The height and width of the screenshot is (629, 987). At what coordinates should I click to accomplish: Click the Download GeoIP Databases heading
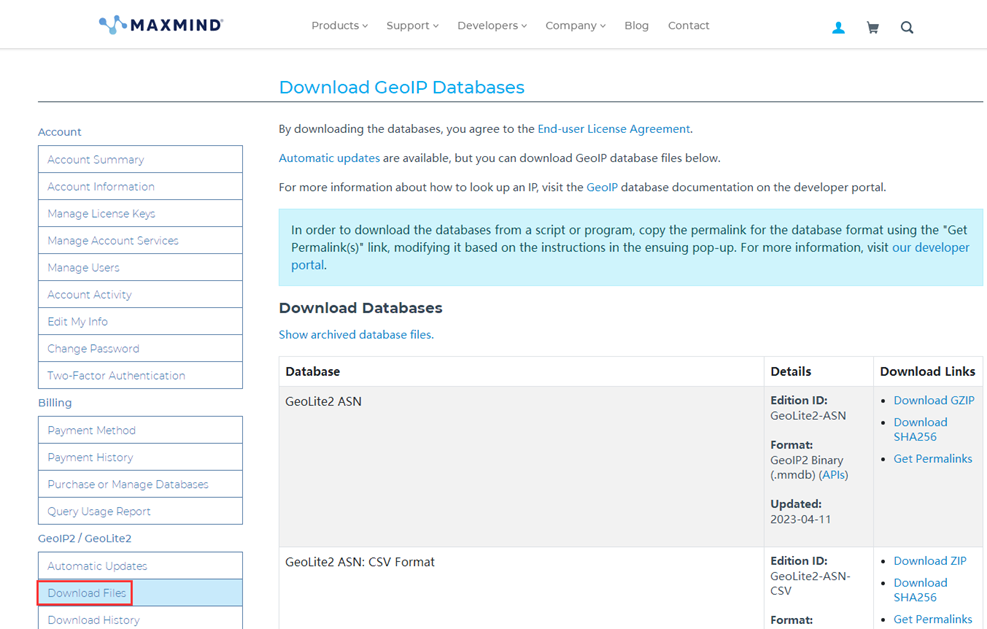tap(402, 87)
